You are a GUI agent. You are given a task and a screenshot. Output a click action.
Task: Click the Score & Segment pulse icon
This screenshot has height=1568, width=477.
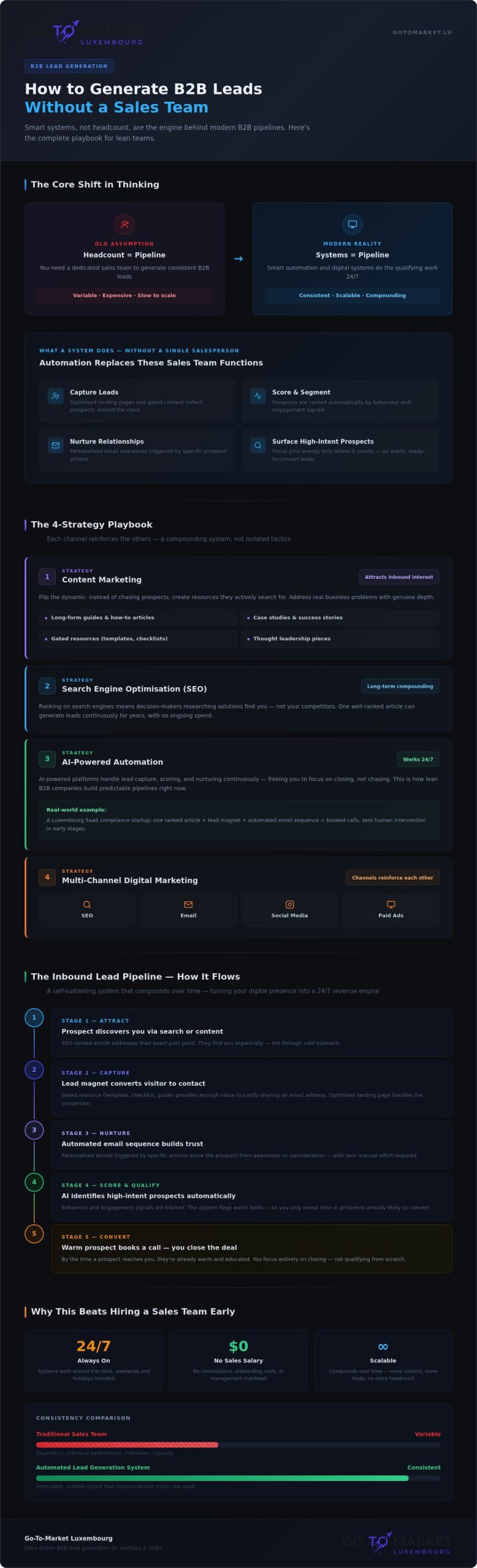tap(258, 396)
